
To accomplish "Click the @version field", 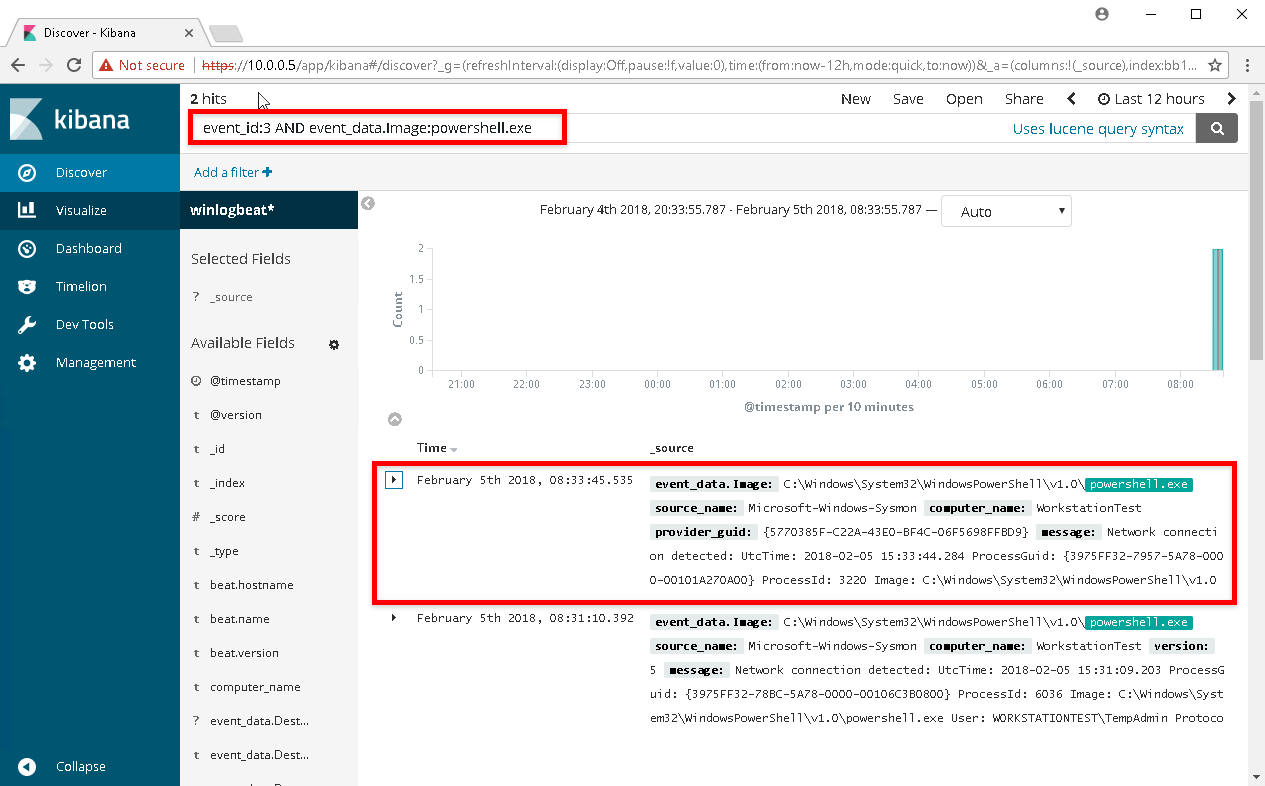I will pyautogui.click(x=236, y=415).
